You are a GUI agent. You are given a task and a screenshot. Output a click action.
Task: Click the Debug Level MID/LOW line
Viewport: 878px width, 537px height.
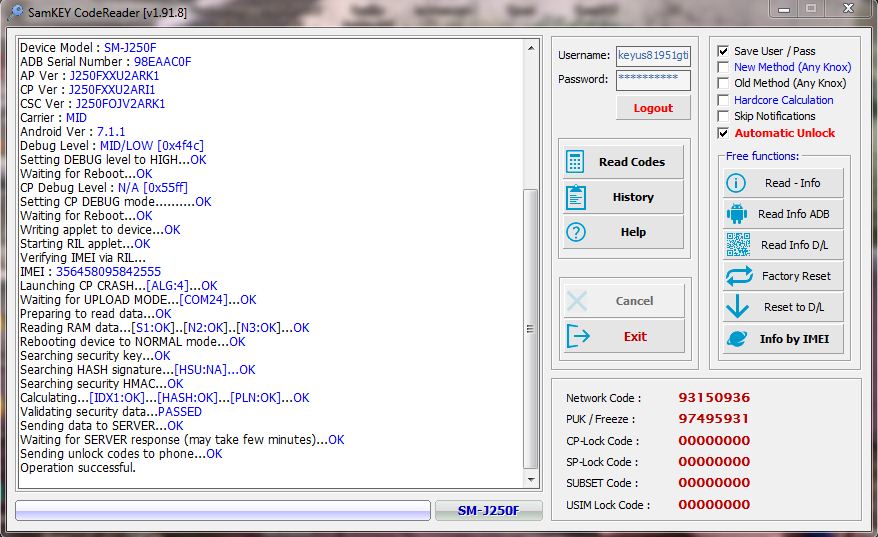[112, 146]
